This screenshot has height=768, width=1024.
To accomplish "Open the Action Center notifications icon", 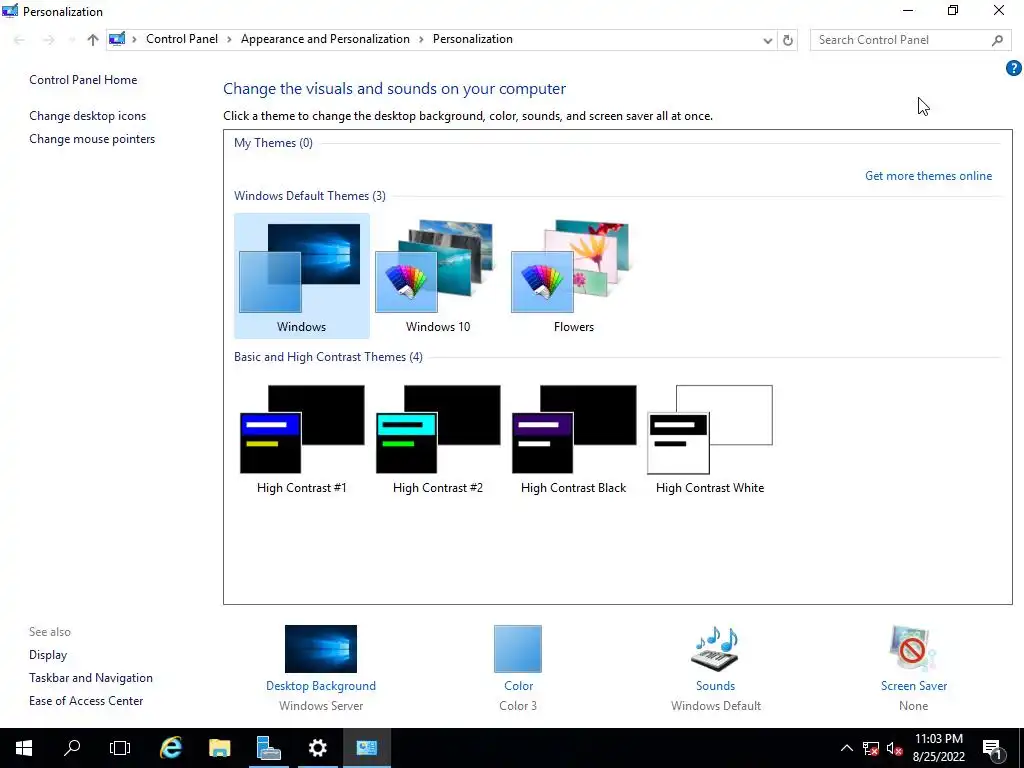I will point(993,748).
